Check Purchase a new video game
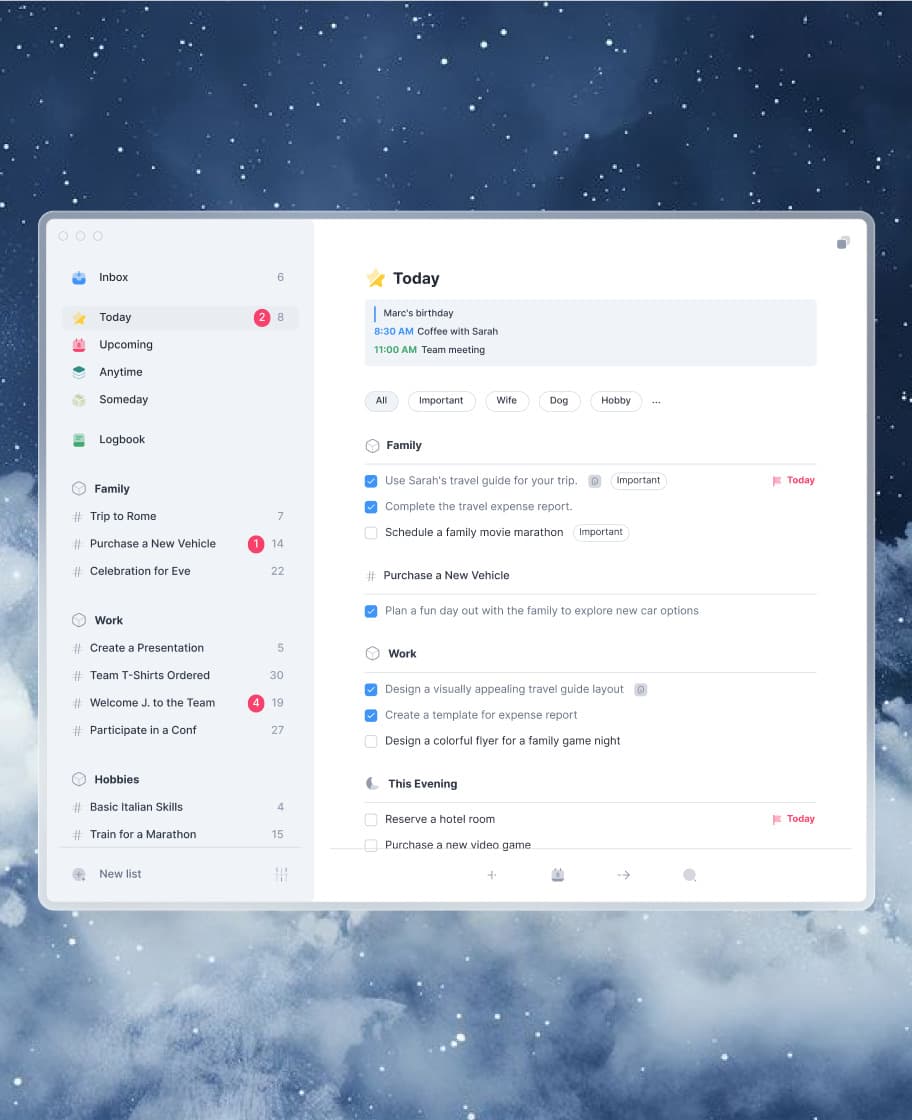Viewport: 912px width, 1120px height. pos(371,846)
